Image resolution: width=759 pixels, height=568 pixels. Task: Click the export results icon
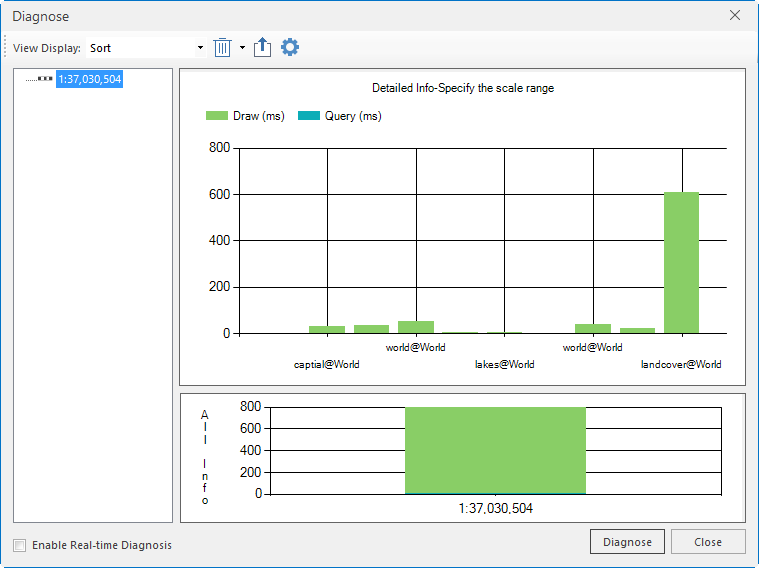tap(263, 48)
